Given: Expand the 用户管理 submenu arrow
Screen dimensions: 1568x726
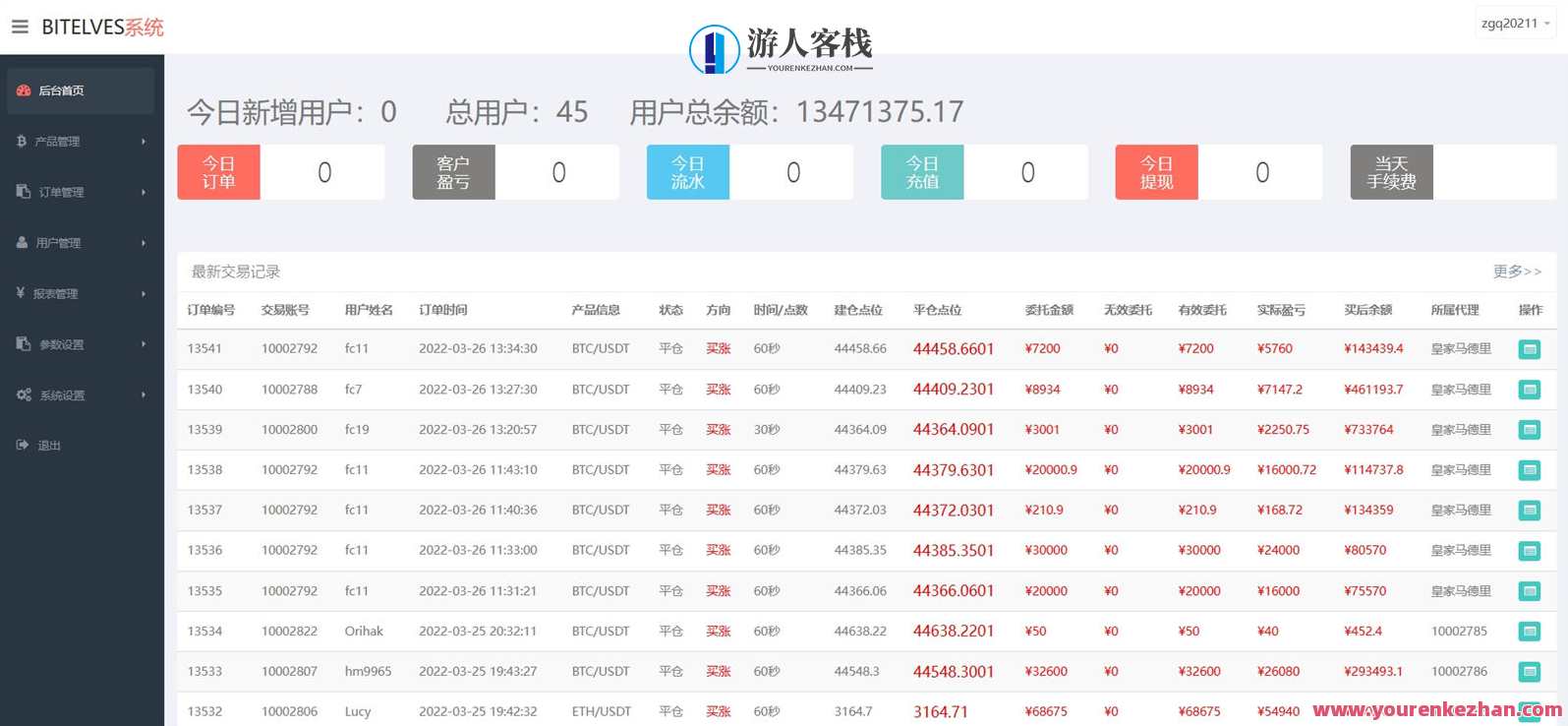Looking at the screenshot, I should click(x=144, y=243).
